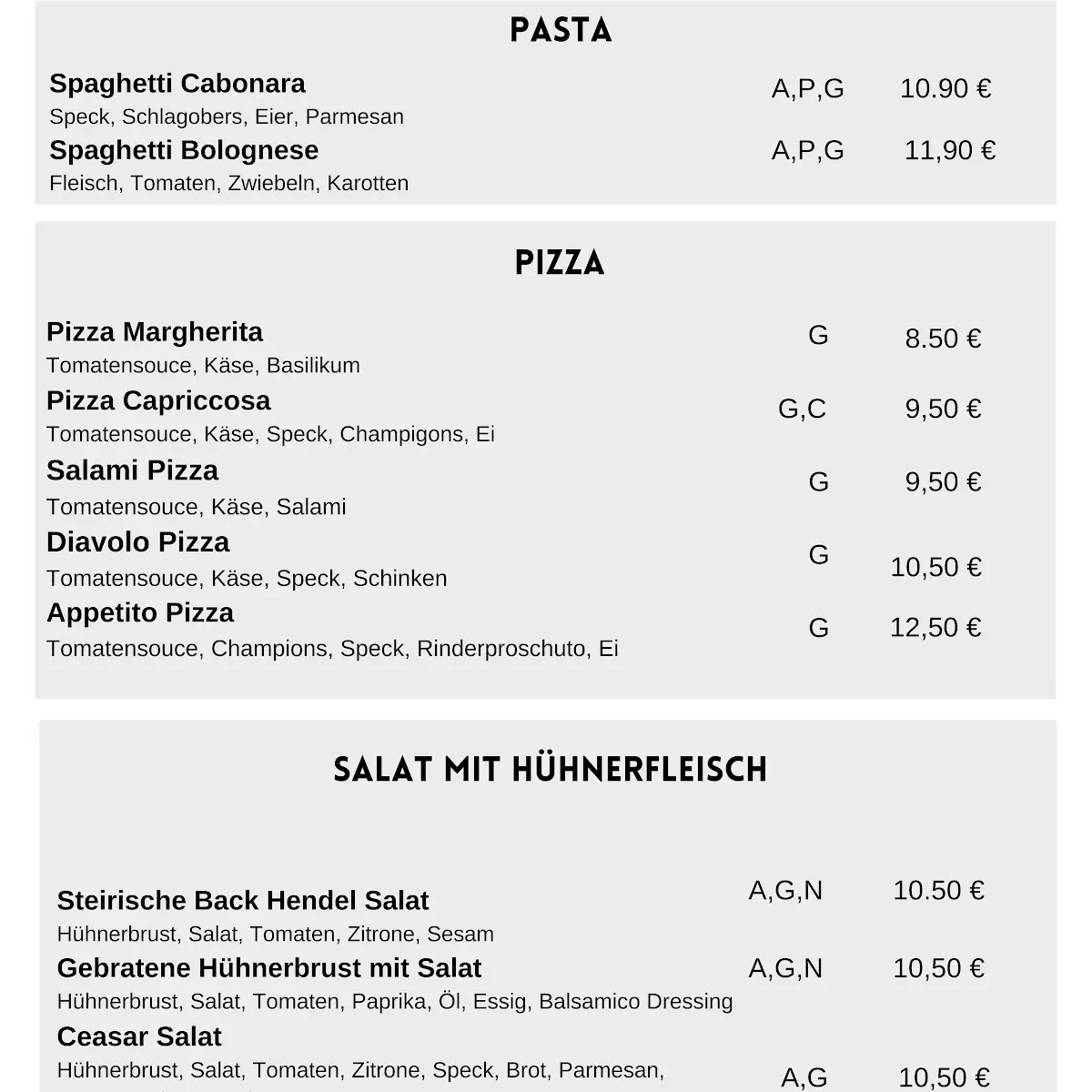Click the 12,50 € Appetito Pizza price
Screen dimensions: 1092x1092
click(935, 628)
